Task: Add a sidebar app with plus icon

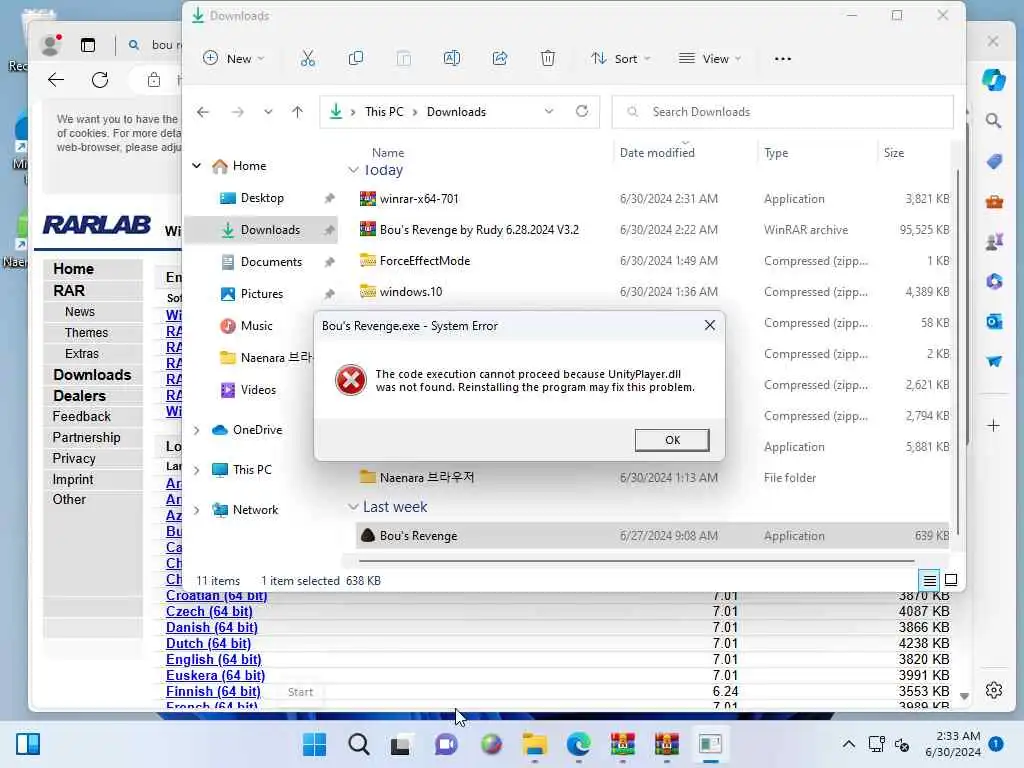Action: point(993,426)
